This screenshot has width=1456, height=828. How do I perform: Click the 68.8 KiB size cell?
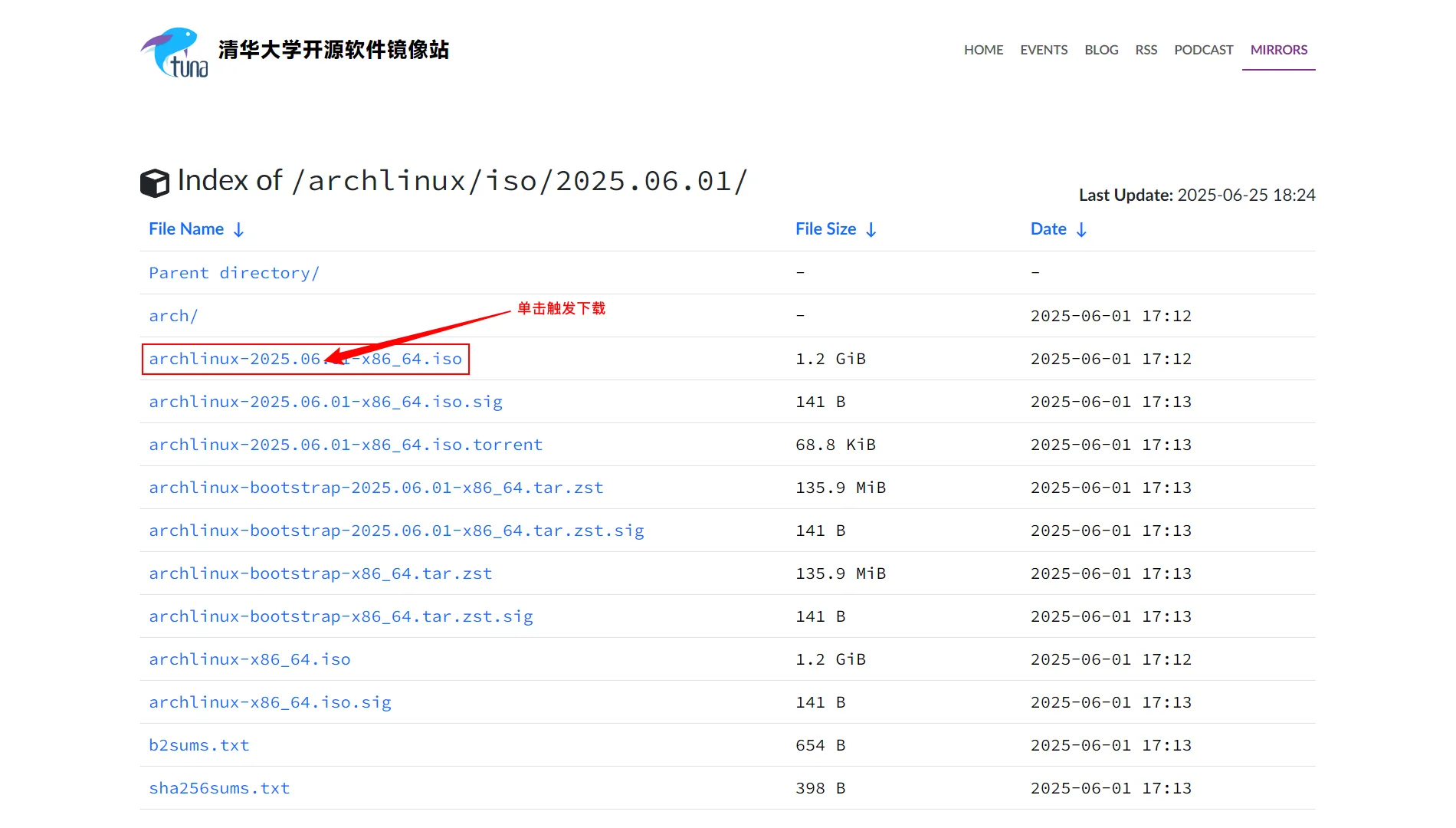835,445
